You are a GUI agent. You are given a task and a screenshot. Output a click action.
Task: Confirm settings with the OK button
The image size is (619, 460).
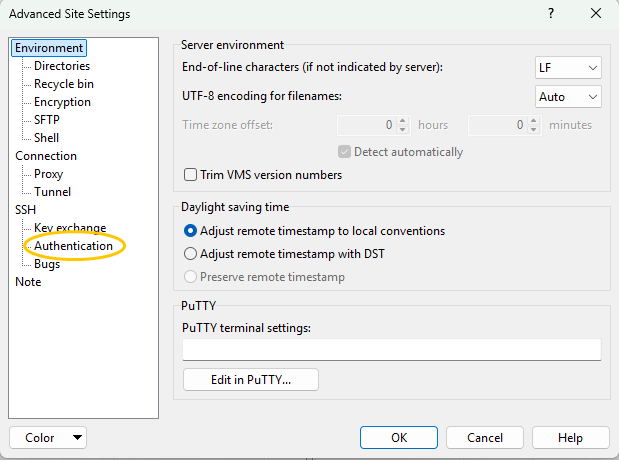pos(399,437)
